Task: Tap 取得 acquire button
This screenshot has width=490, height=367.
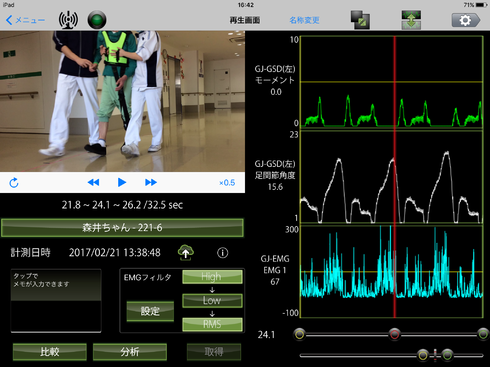Action: pyautogui.click(x=214, y=352)
